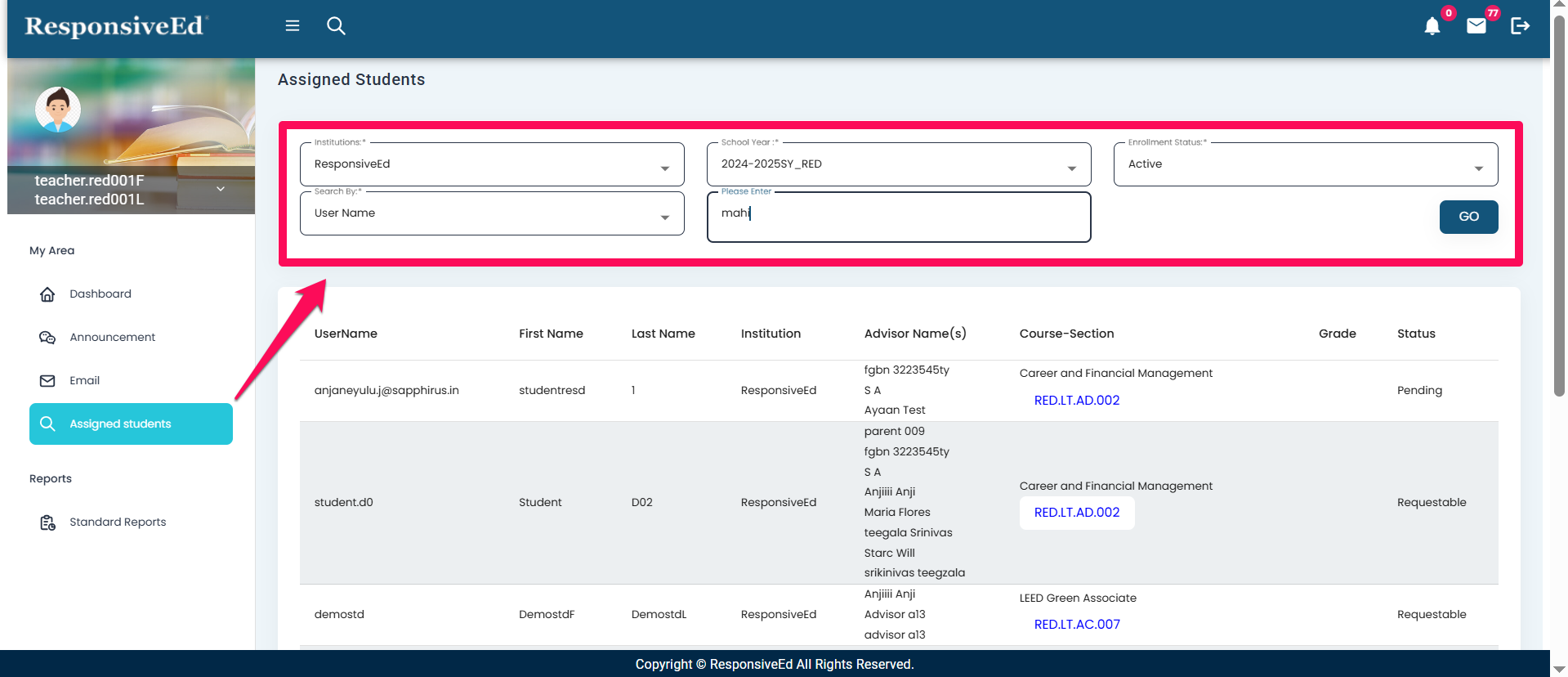Click the logout icon
The height and width of the screenshot is (677, 1568).
1520,26
